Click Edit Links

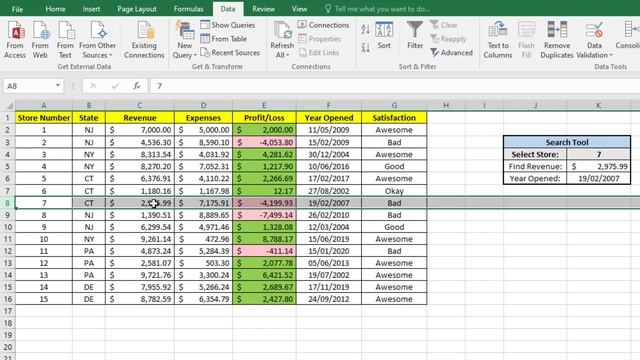[x=319, y=53]
